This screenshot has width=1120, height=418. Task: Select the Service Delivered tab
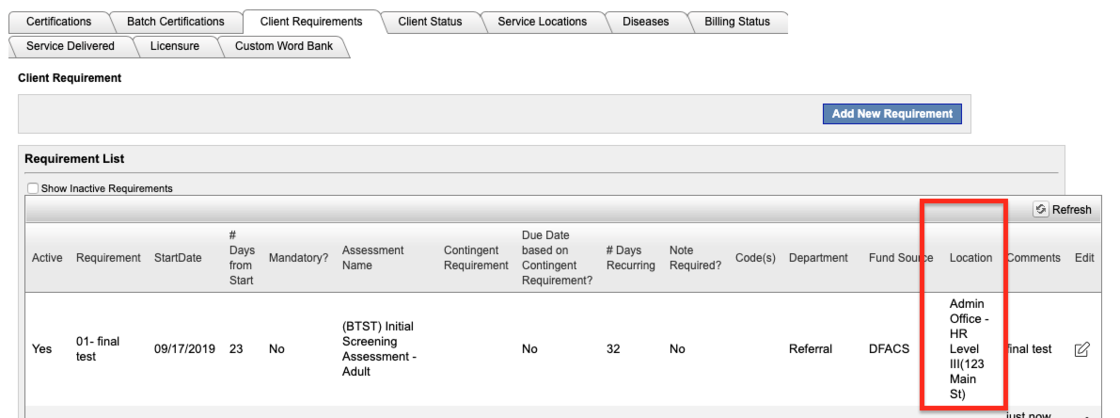pos(70,46)
